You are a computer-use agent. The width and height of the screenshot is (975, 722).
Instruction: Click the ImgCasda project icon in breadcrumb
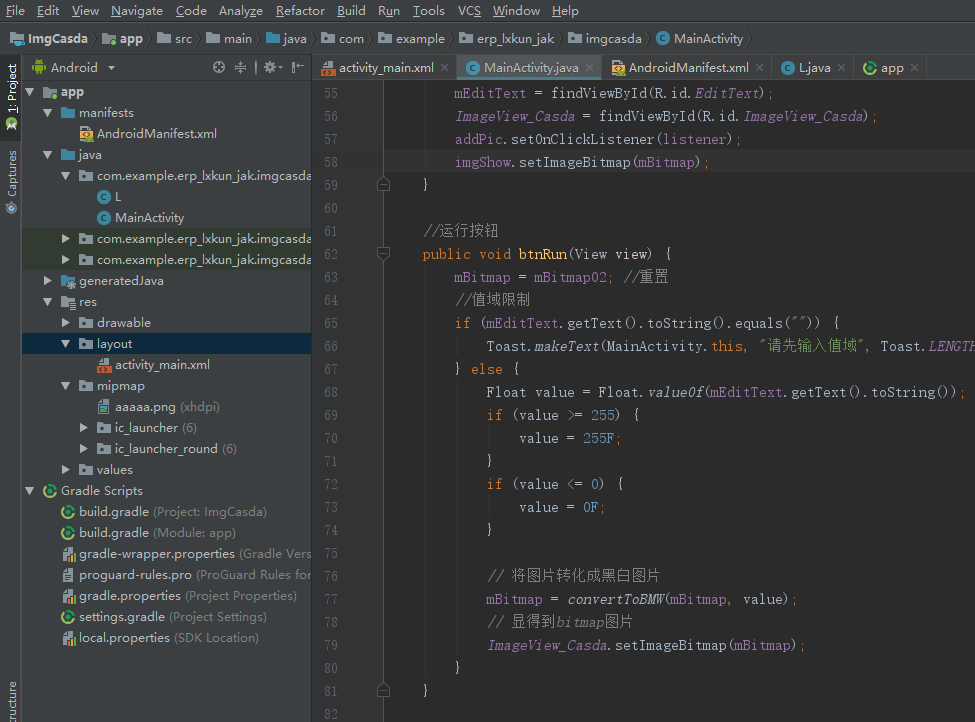17,39
